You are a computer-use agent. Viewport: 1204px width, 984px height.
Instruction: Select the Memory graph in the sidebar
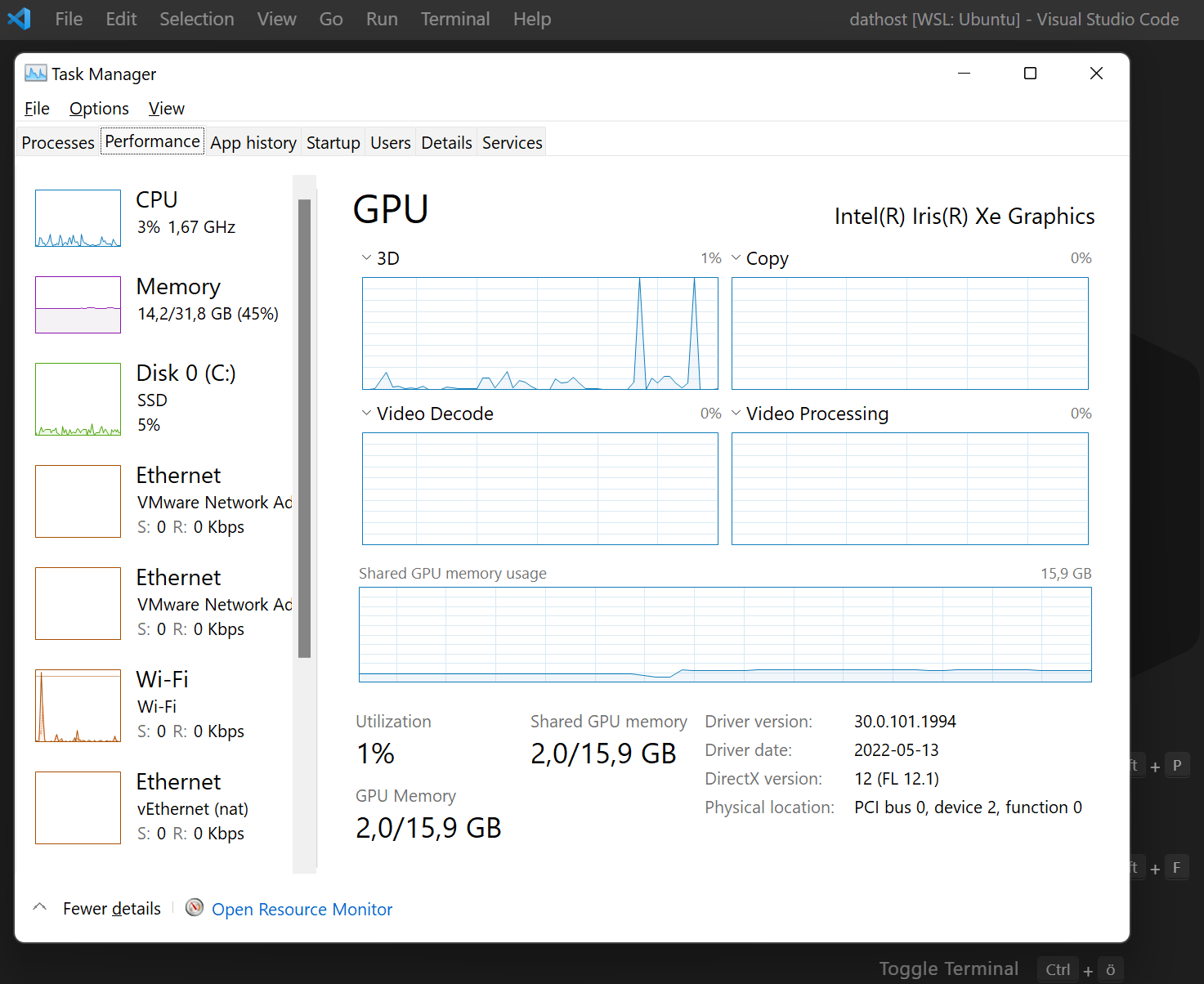click(x=78, y=305)
